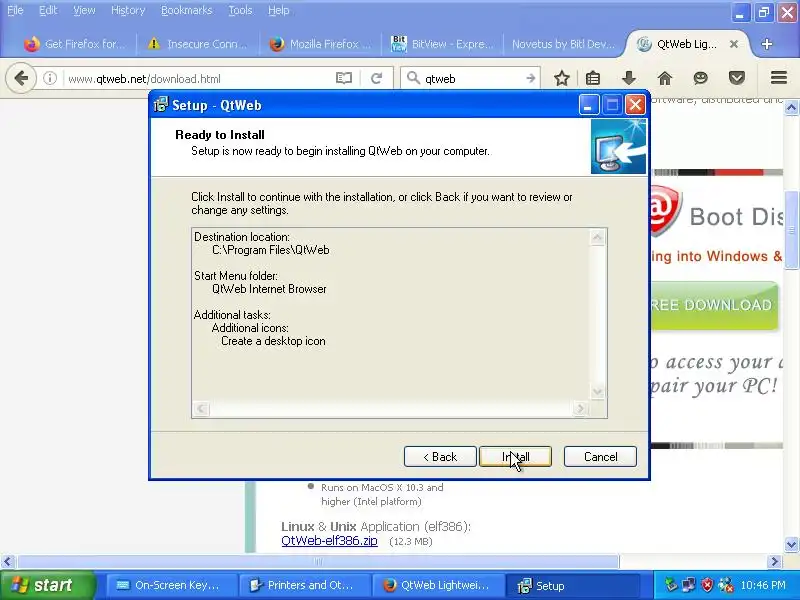Open site information icon in address bar
Image resolution: width=800 pixels, height=600 pixels.
point(49,78)
